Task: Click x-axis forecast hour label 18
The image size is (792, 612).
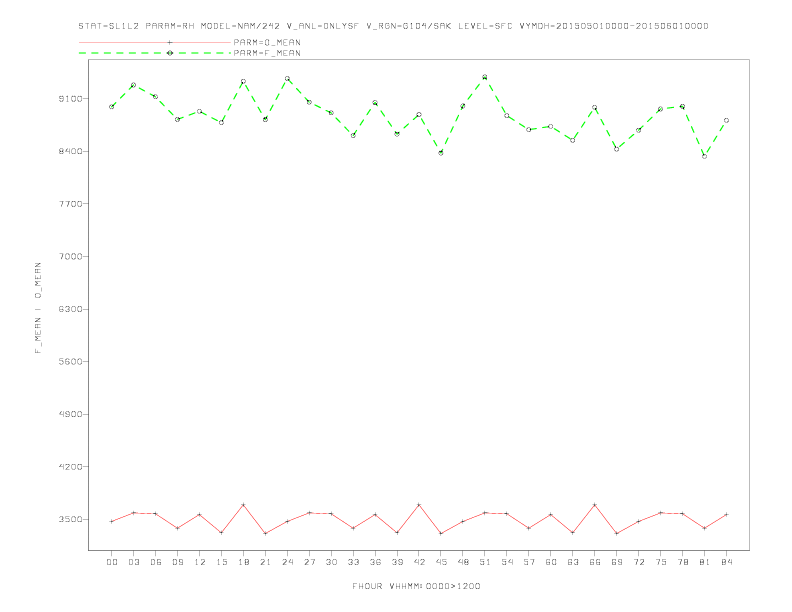Action: point(243,562)
